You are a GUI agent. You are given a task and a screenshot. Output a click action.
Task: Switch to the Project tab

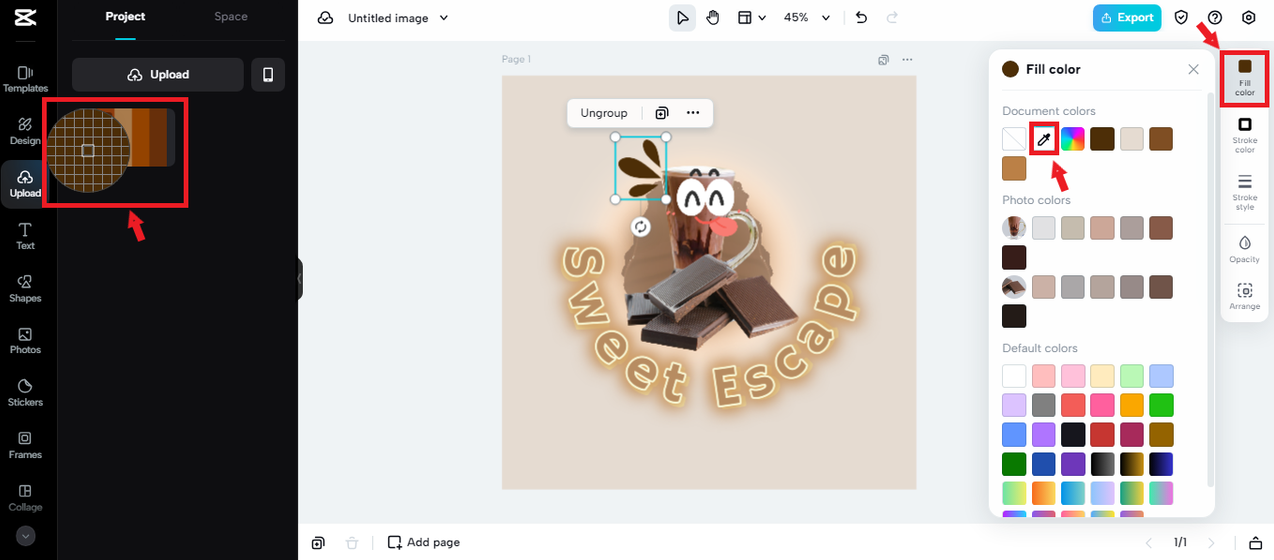tap(125, 17)
